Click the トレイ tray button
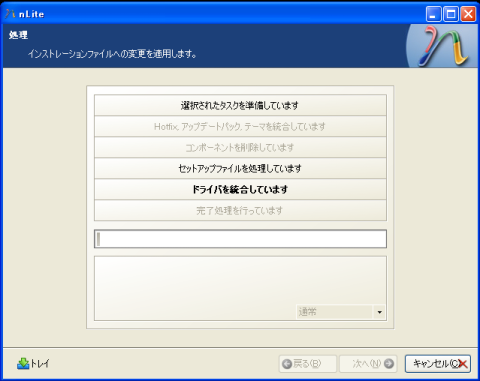Image resolution: width=480 pixels, height=381 pixels. [x=33, y=363]
